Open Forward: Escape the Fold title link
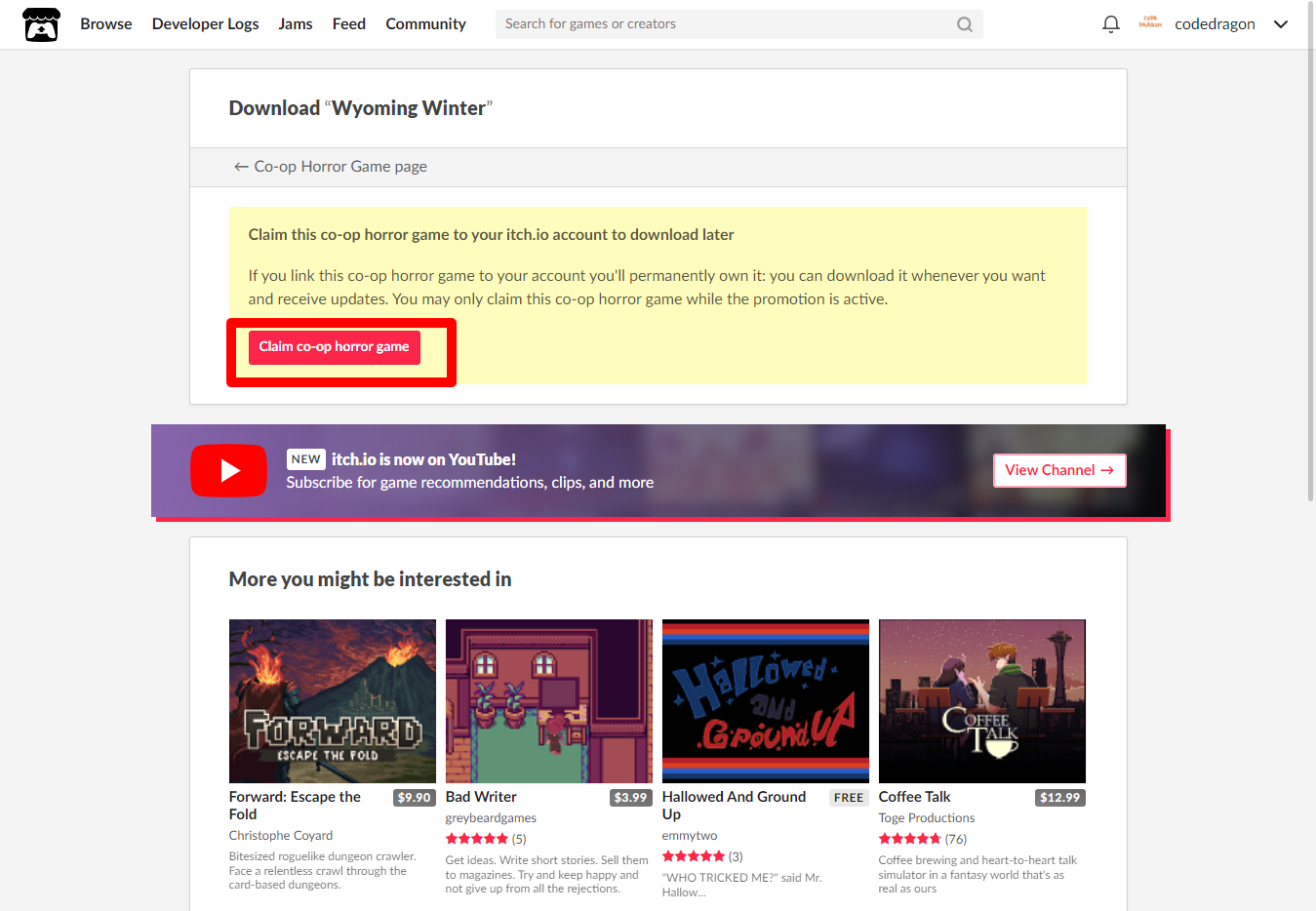The width and height of the screenshot is (1316, 911). pyautogui.click(x=295, y=806)
